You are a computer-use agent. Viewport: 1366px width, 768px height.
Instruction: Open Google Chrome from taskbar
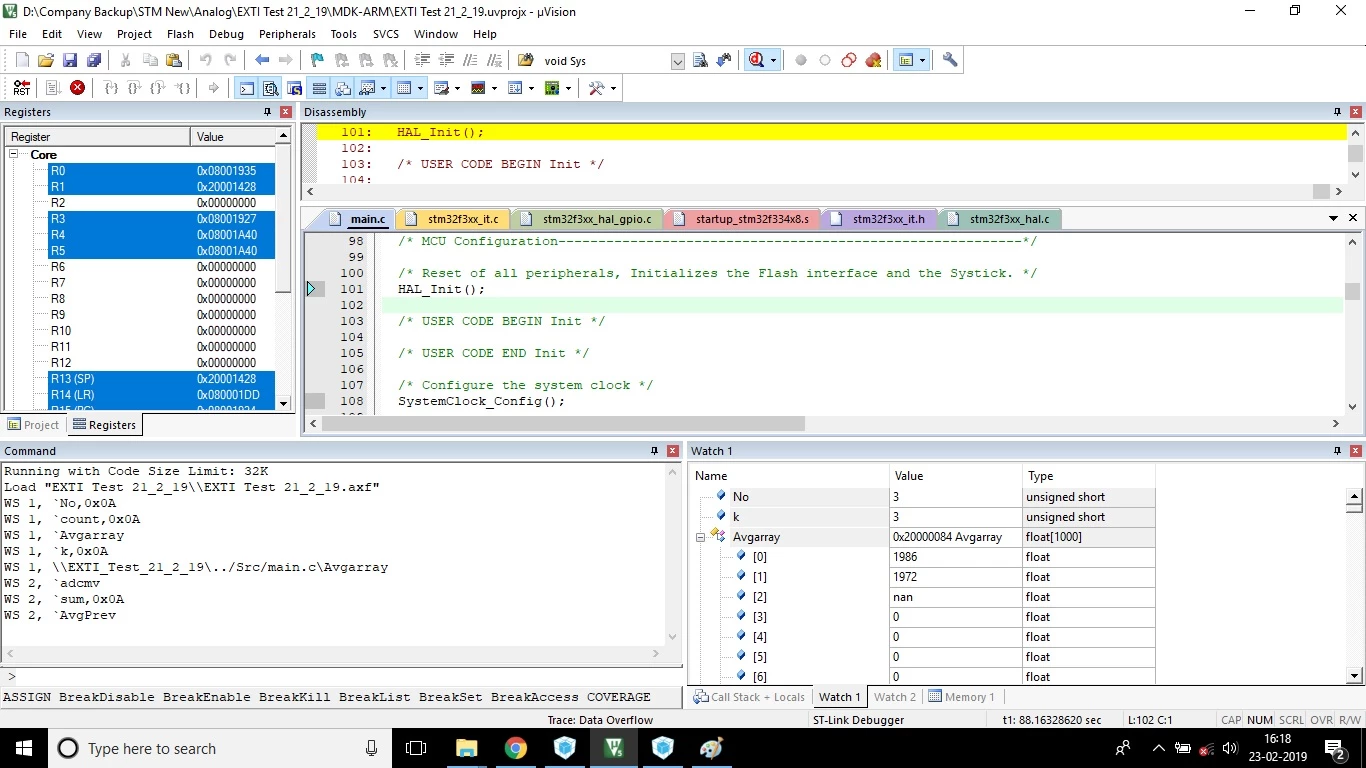[x=516, y=748]
